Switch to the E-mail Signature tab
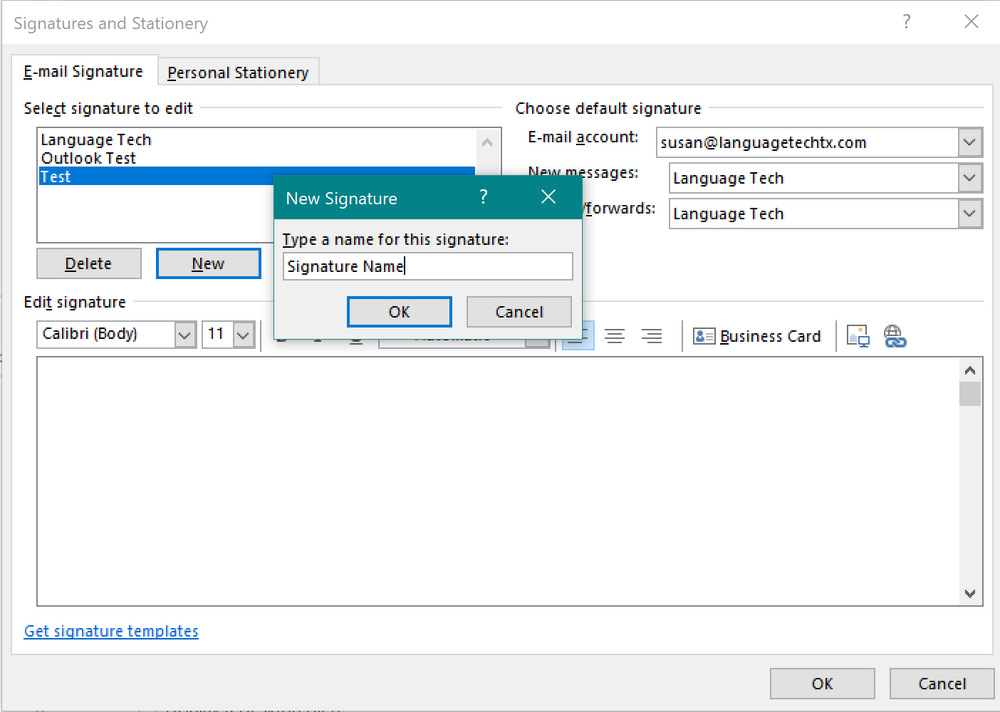 [x=84, y=71]
